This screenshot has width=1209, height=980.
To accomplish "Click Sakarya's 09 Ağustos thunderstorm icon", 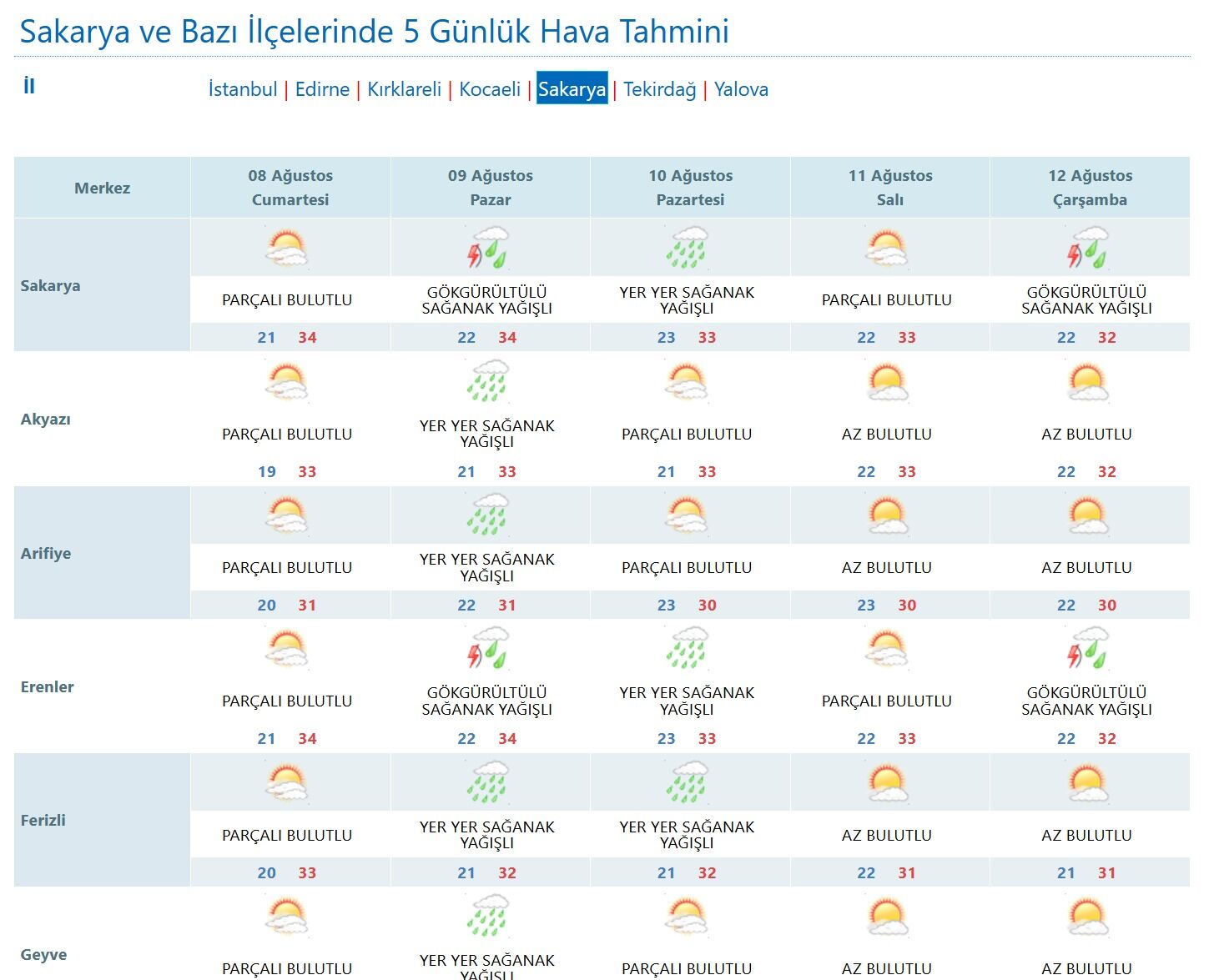I will pos(487,249).
